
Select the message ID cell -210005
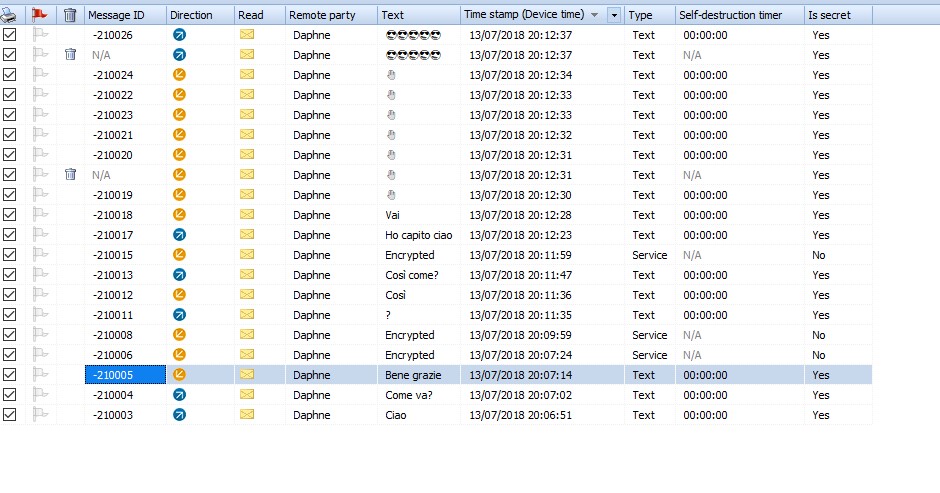pos(125,375)
